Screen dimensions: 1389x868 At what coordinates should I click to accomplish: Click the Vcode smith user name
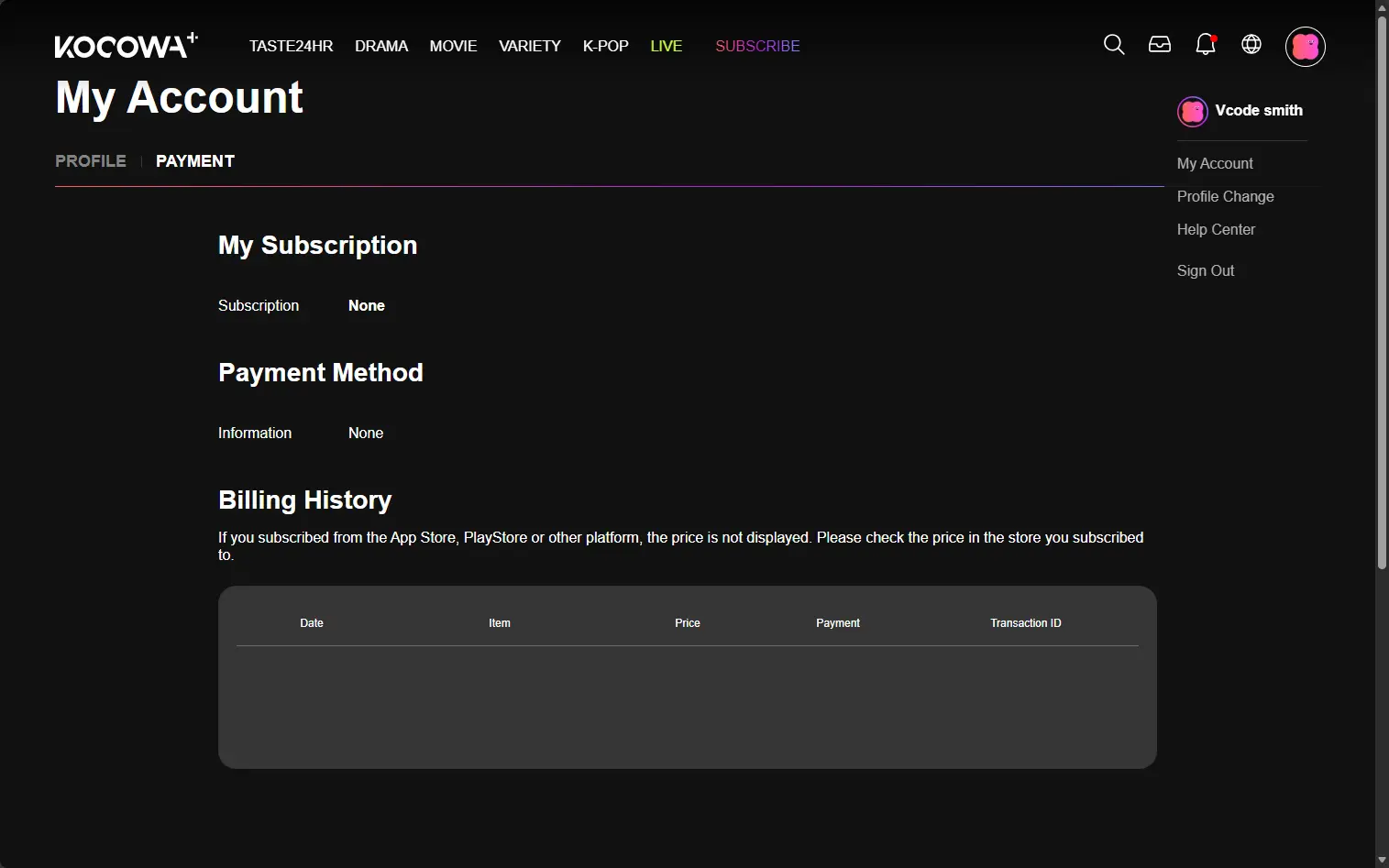pyautogui.click(x=1259, y=110)
